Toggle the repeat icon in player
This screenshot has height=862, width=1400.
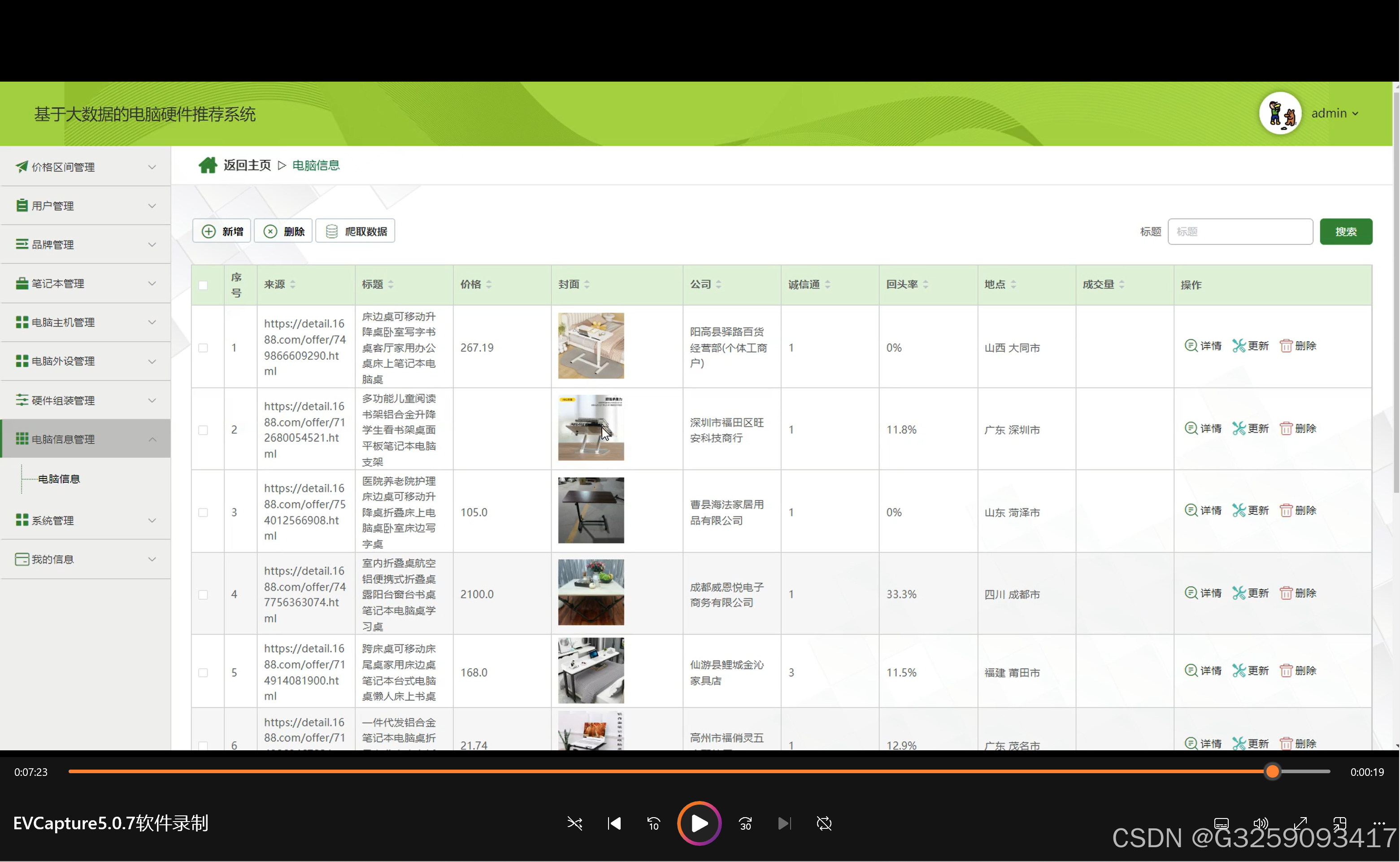pyautogui.click(x=824, y=823)
